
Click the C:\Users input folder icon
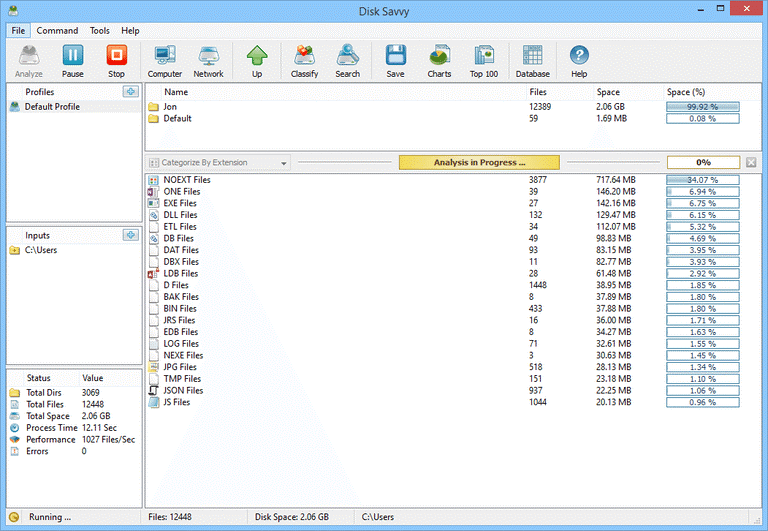coord(15,250)
